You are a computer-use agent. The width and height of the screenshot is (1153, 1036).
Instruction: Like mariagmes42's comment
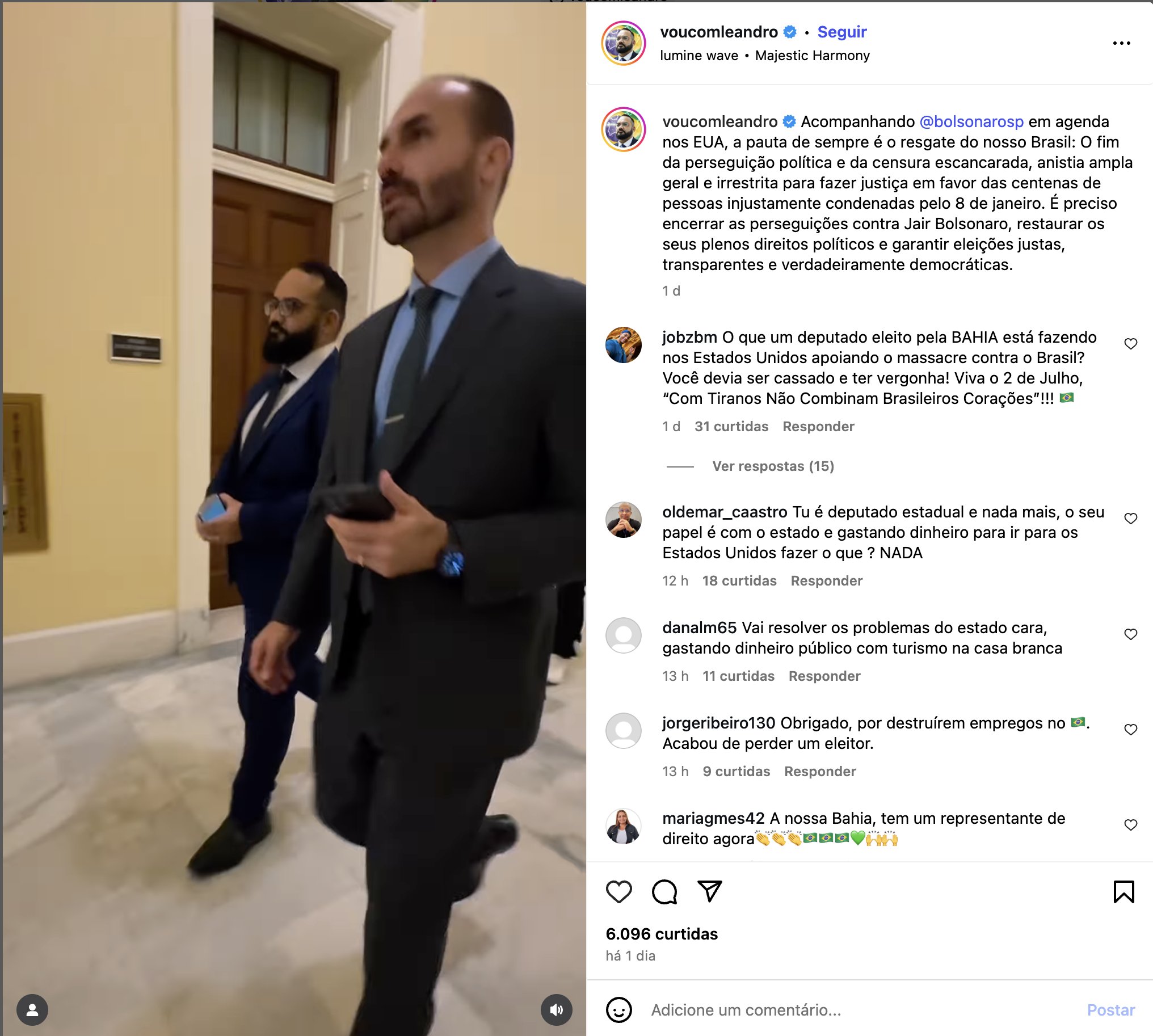click(x=1131, y=825)
